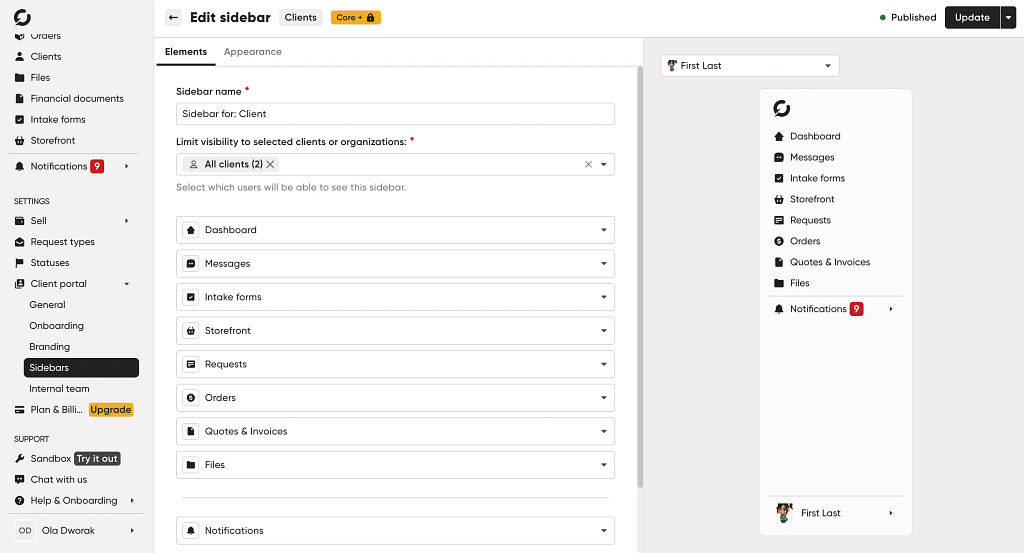Expand the Notifications element row
The image size is (1024, 553).
click(603, 531)
